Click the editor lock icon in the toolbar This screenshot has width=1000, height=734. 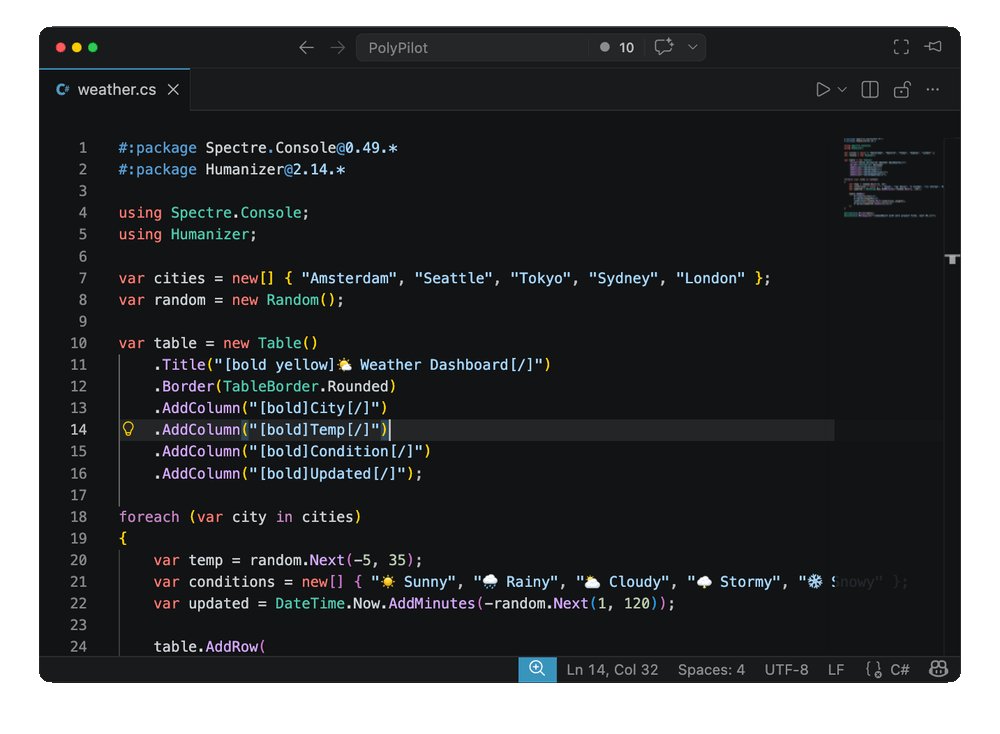point(901,89)
